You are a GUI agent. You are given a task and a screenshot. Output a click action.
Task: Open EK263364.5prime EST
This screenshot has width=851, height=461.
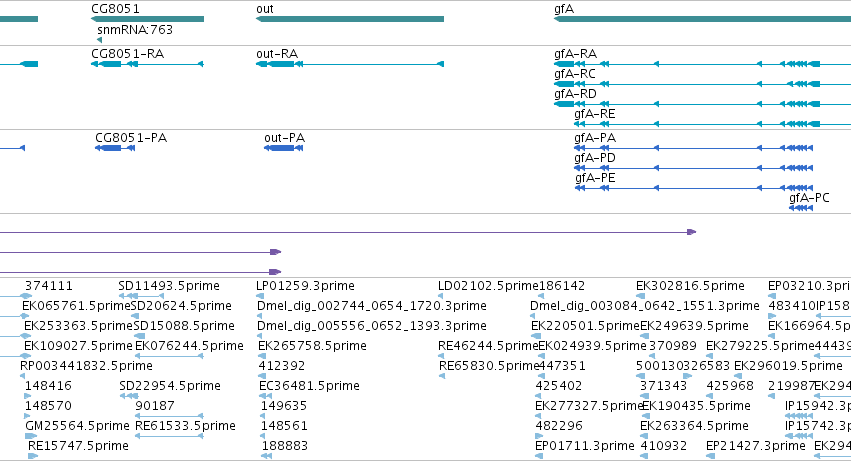pos(694,427)
